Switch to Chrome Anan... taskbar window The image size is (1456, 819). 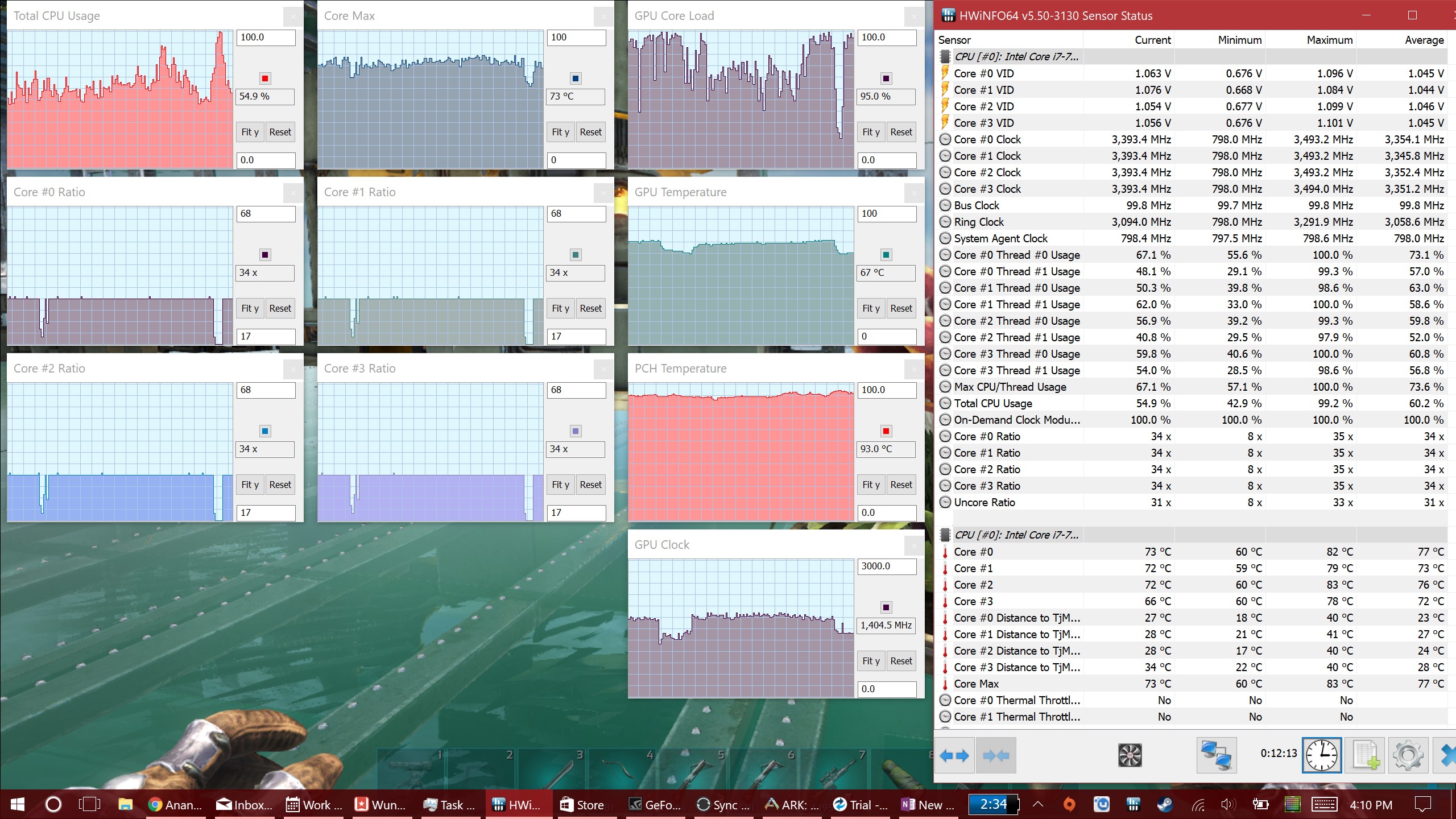coord(175,804)
